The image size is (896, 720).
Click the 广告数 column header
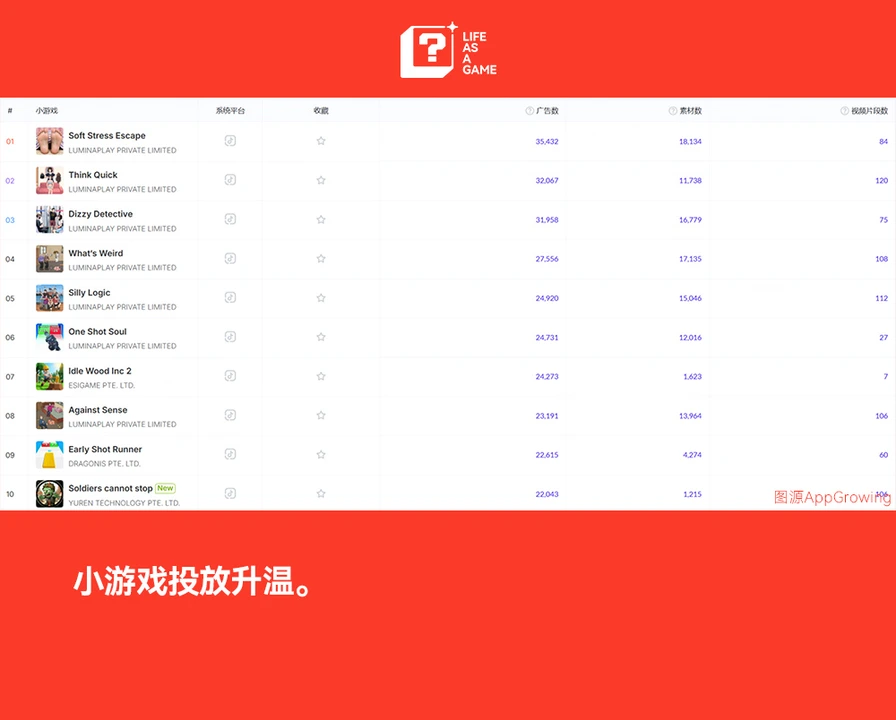[x=547, y=111]
